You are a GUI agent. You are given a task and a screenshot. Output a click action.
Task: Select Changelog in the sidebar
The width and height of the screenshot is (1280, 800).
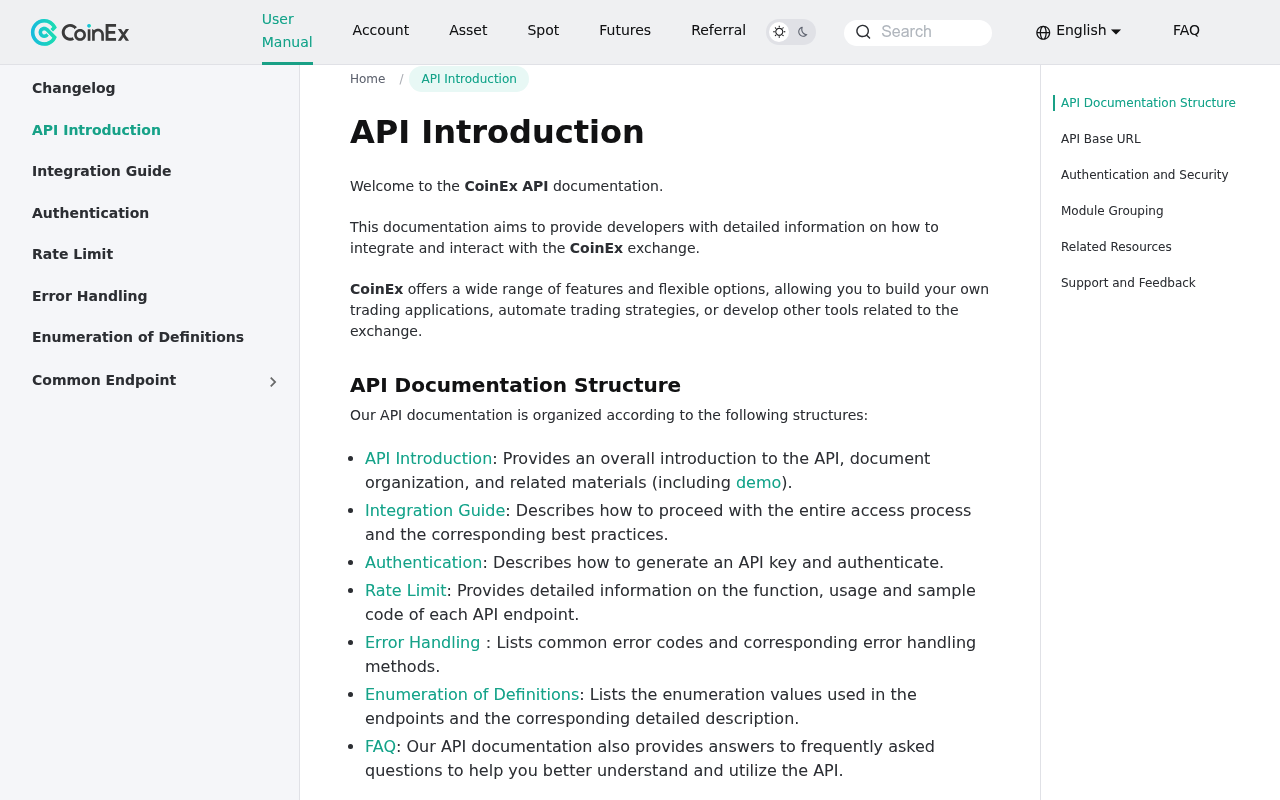tap(74, 88)
